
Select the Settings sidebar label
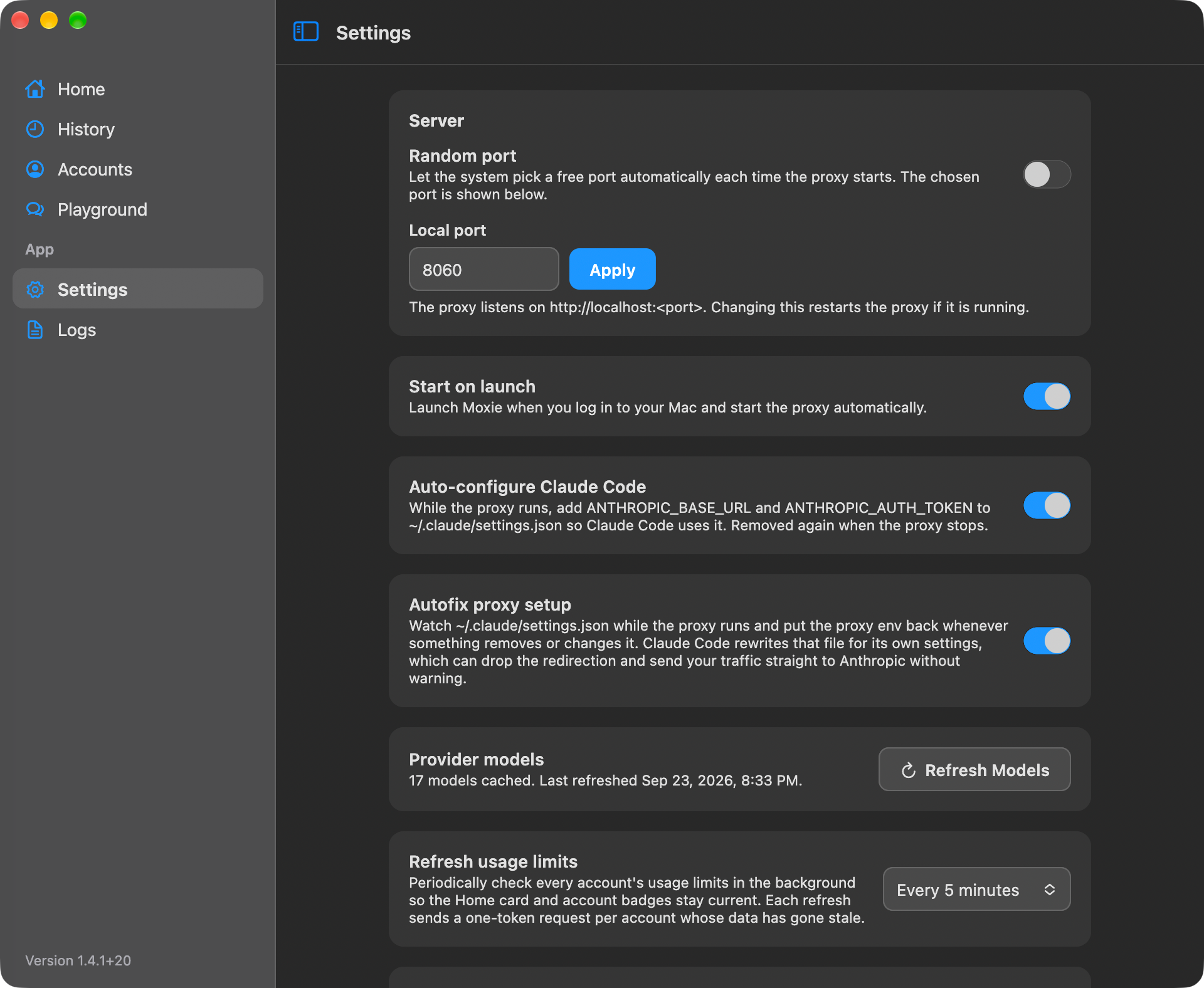pyautogui.click(x=92, y=290)
